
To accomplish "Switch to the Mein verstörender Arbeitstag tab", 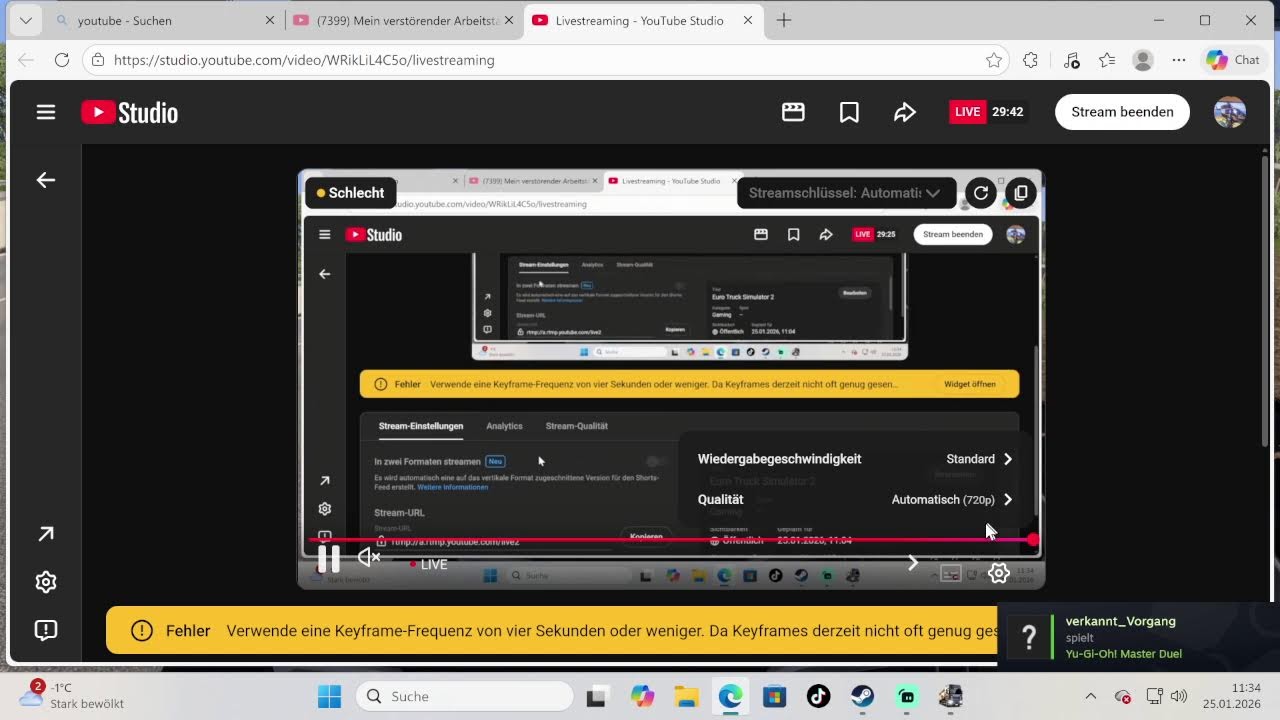I will [402, 20].
